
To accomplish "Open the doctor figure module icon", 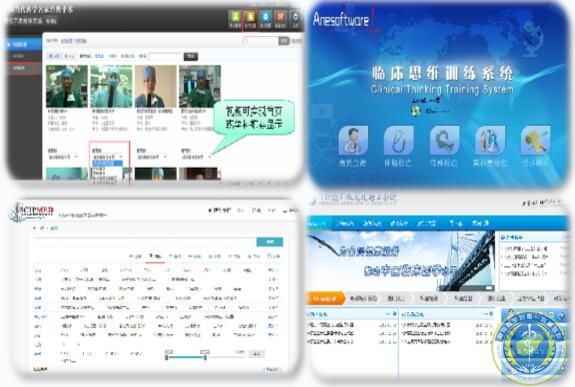I will (x=353, y=140).
